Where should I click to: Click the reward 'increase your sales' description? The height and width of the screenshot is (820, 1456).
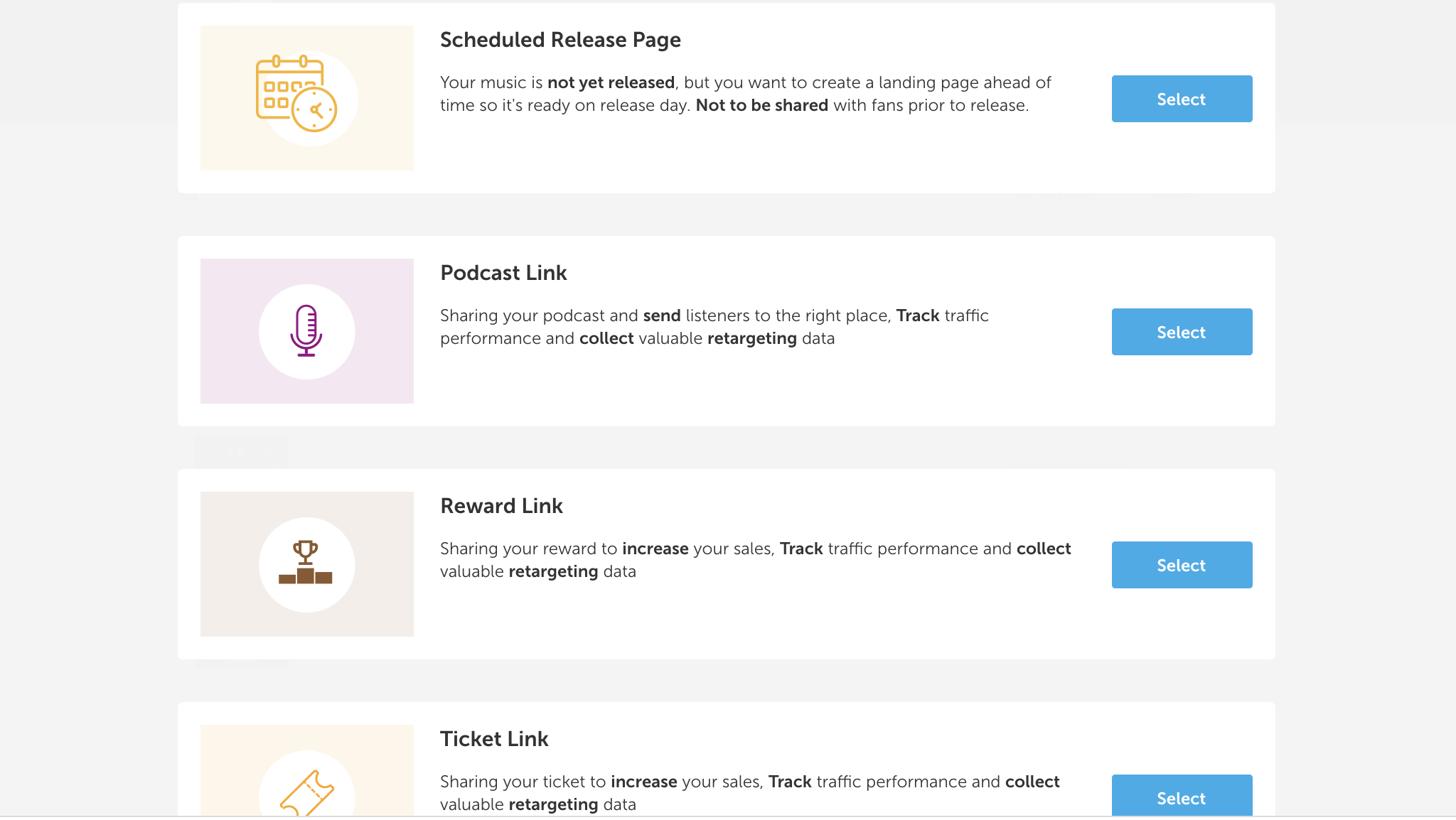click(x=756, y=560)
